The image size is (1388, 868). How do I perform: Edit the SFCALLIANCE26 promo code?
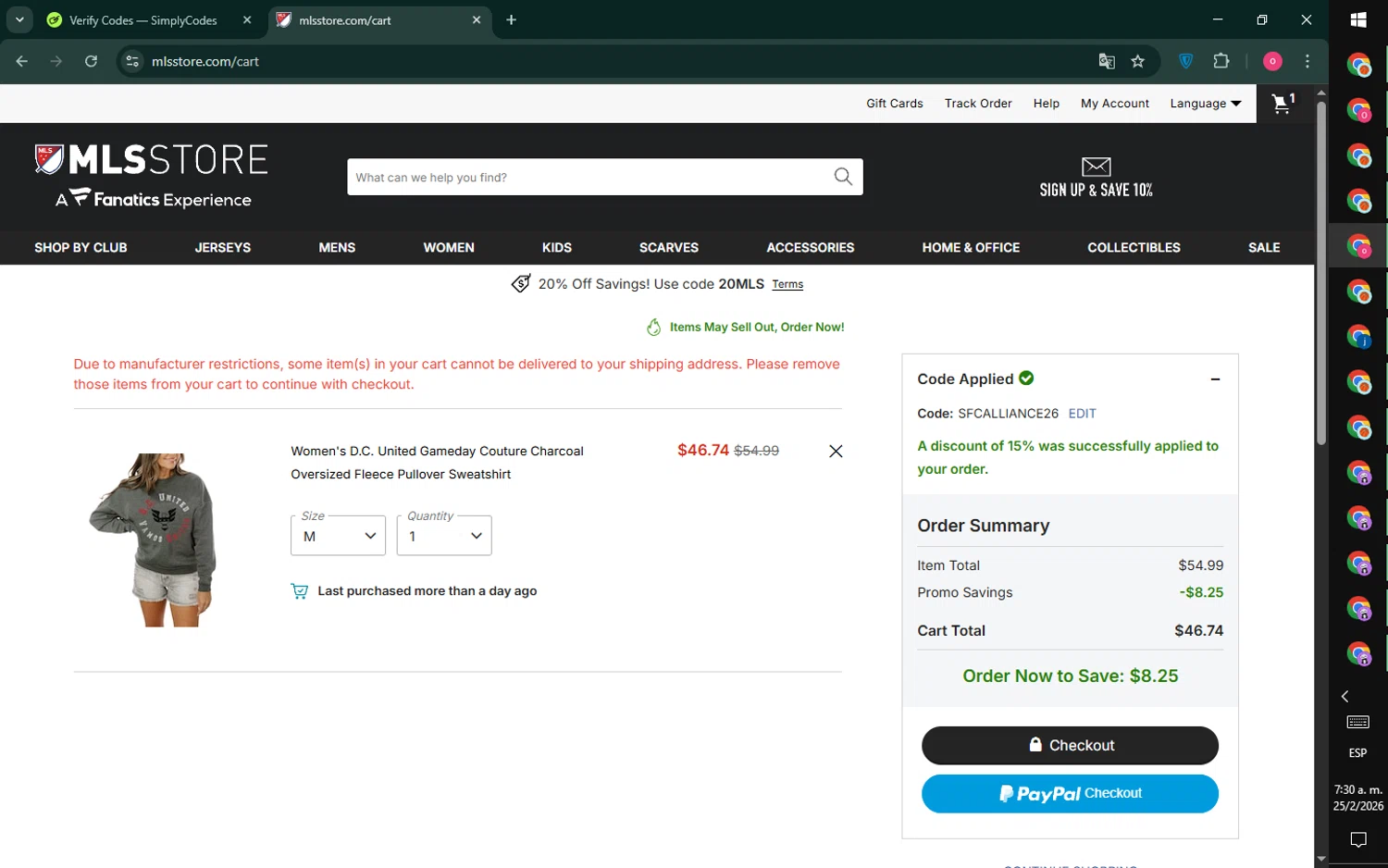[1082, 414]
